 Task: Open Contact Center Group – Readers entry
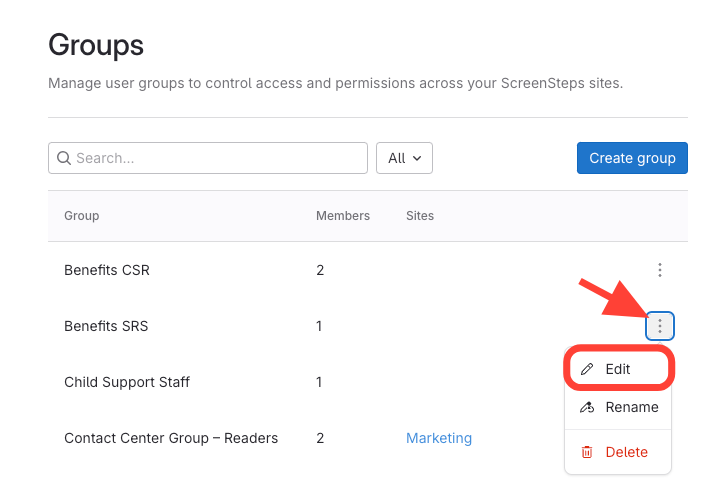[x=171, y=438]
